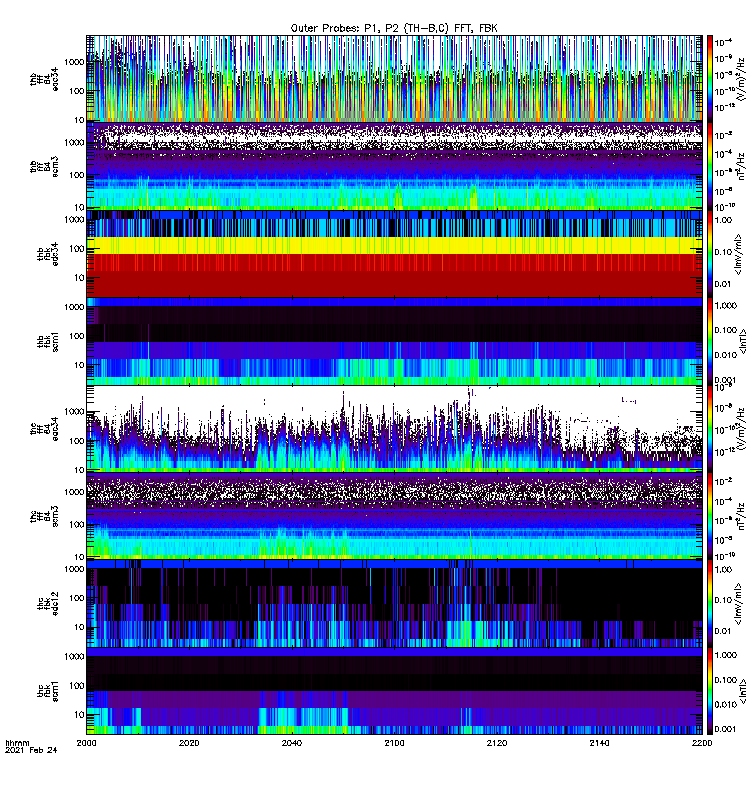Click the '2200' time axis tick label

pos(702,743)
